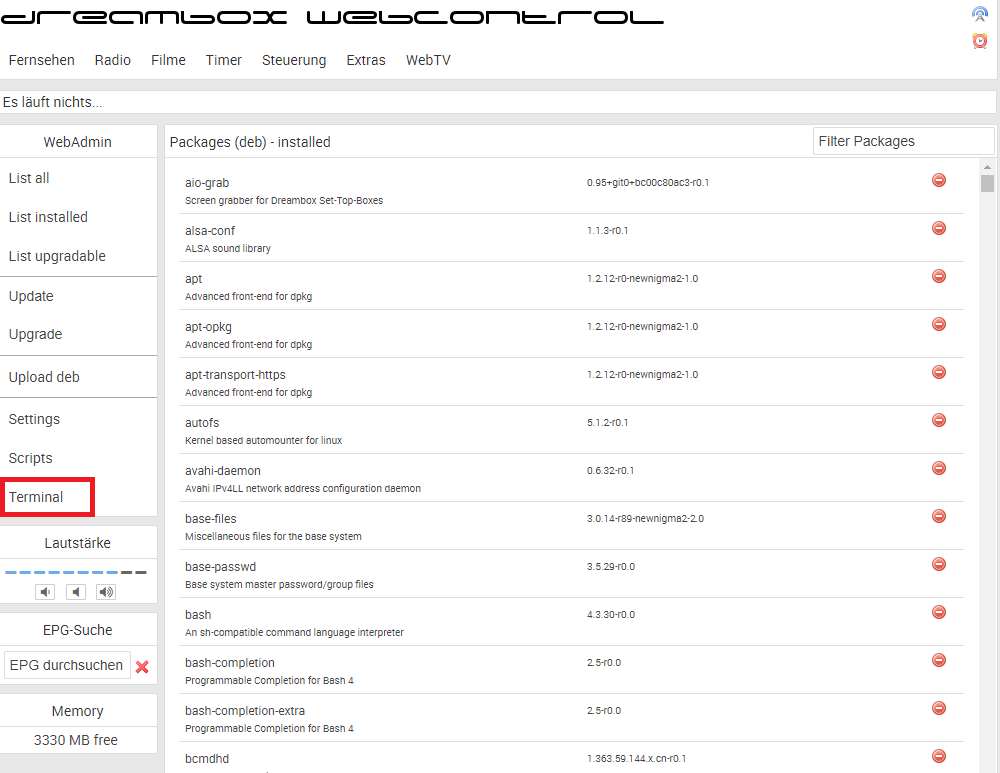Viewport: 1000px width, 773px height.
Task: Remove the base-files package
Action: pyautogui.click(x=939, y=516)
